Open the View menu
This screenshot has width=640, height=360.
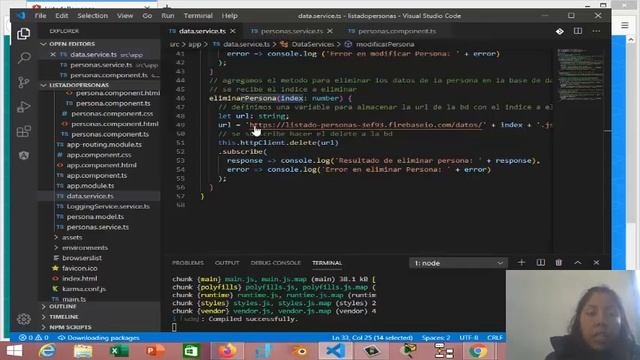coord(125,16)
